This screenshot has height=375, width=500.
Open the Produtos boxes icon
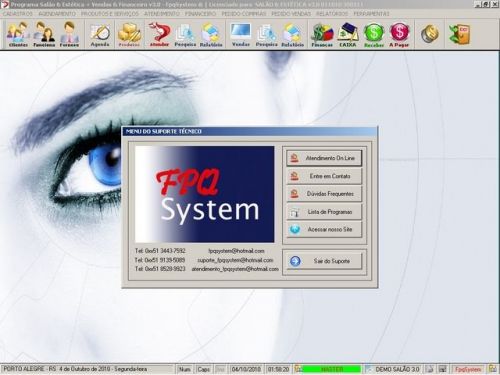click(129, 34)
